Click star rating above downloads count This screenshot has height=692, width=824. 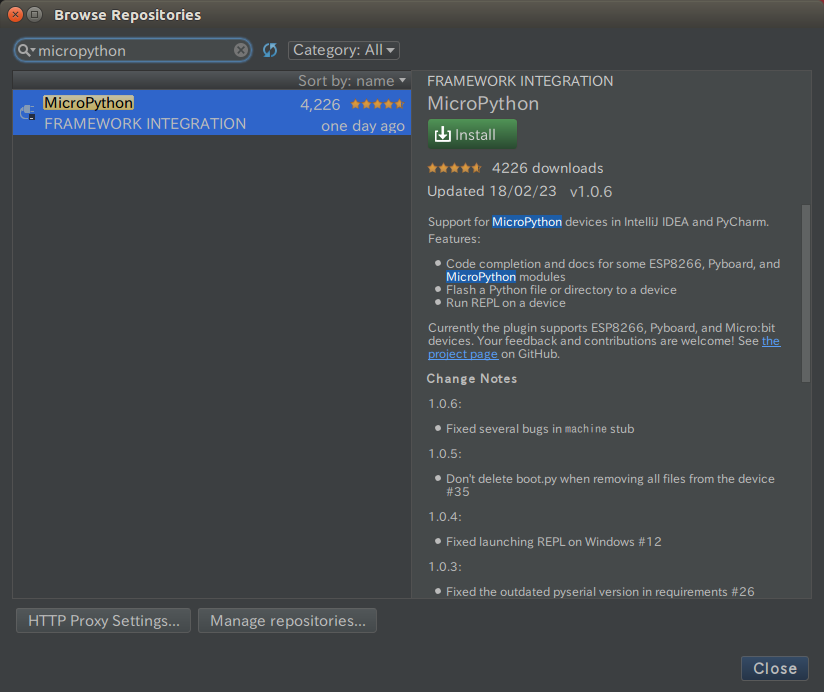pyautogui.click(x=454, y=168)
